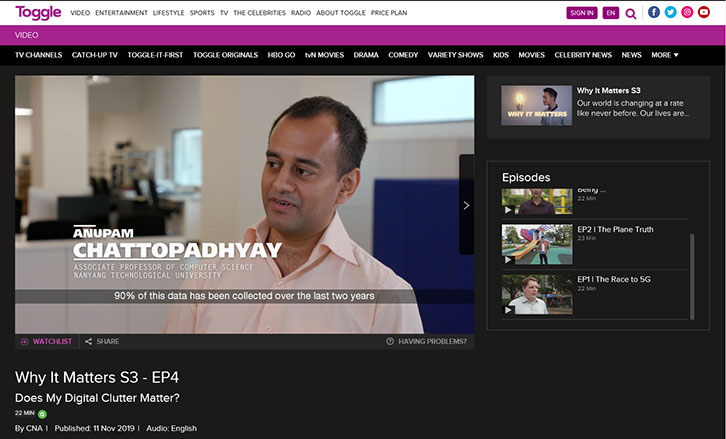Open Toggle's Instagram page icon
Screen dimensions: 726x439
pyautogui.click(x=687, y=13)
